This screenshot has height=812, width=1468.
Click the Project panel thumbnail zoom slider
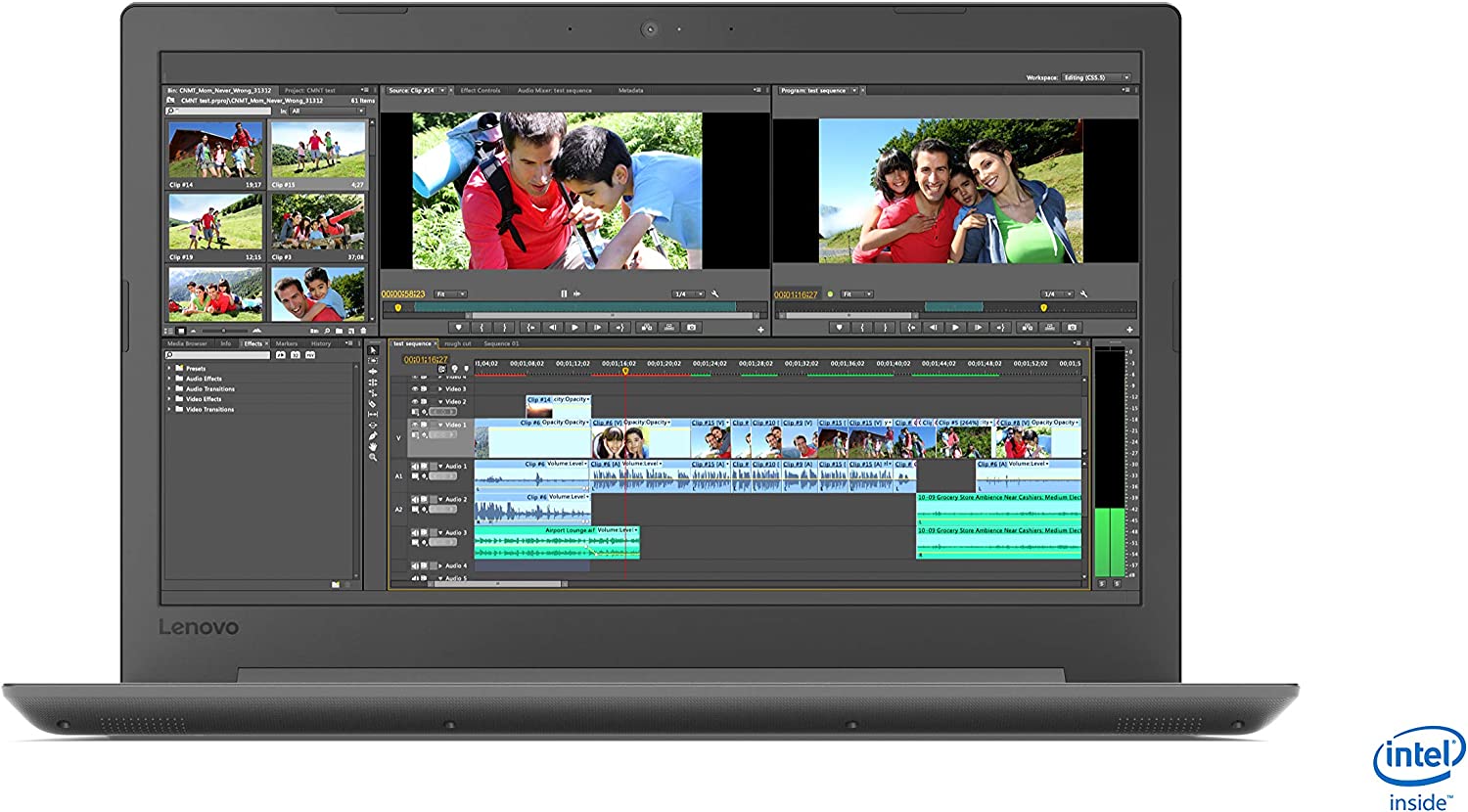click(x=222, y=331)
